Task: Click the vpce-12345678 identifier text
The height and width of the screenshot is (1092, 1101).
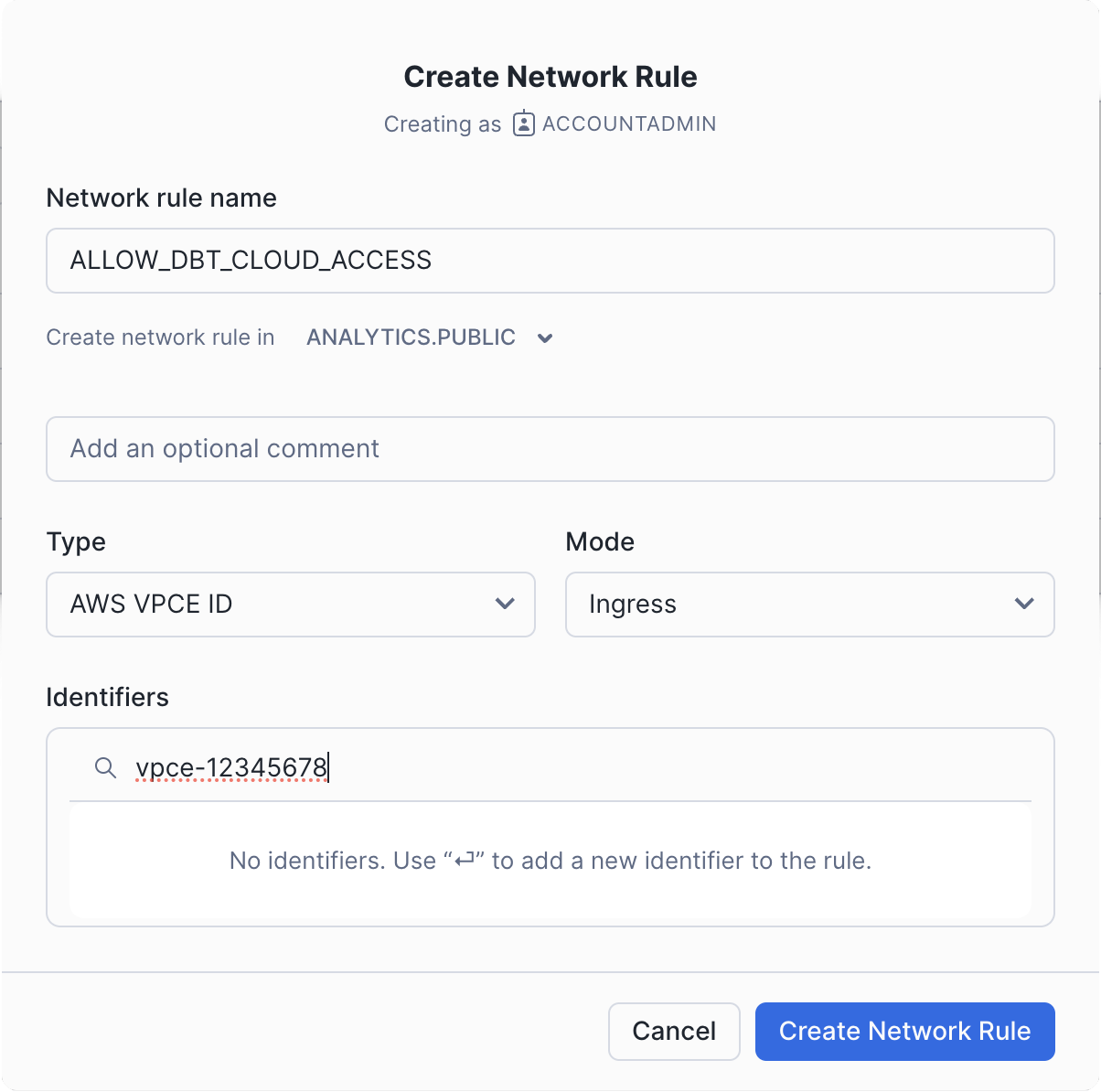Action: [x=231, y=768]
